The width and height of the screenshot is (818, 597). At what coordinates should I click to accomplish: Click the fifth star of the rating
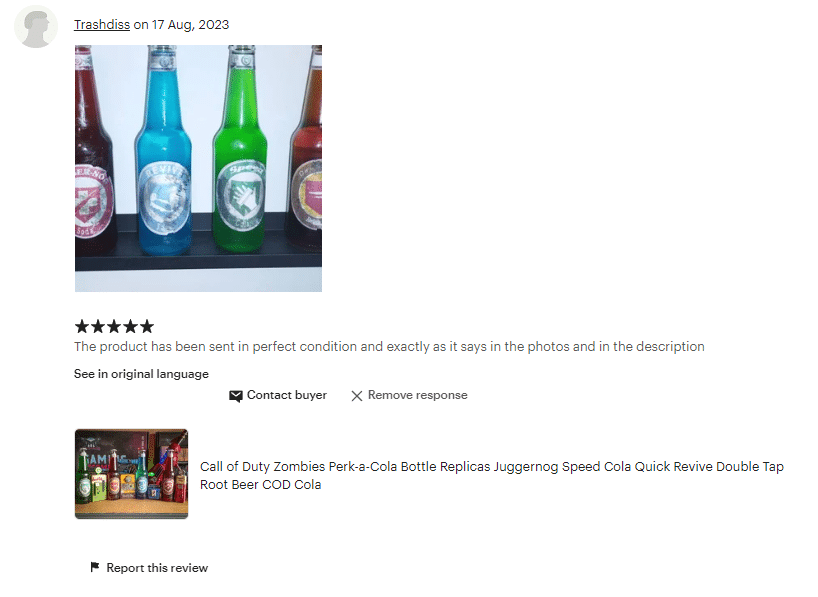pos(147,327)
